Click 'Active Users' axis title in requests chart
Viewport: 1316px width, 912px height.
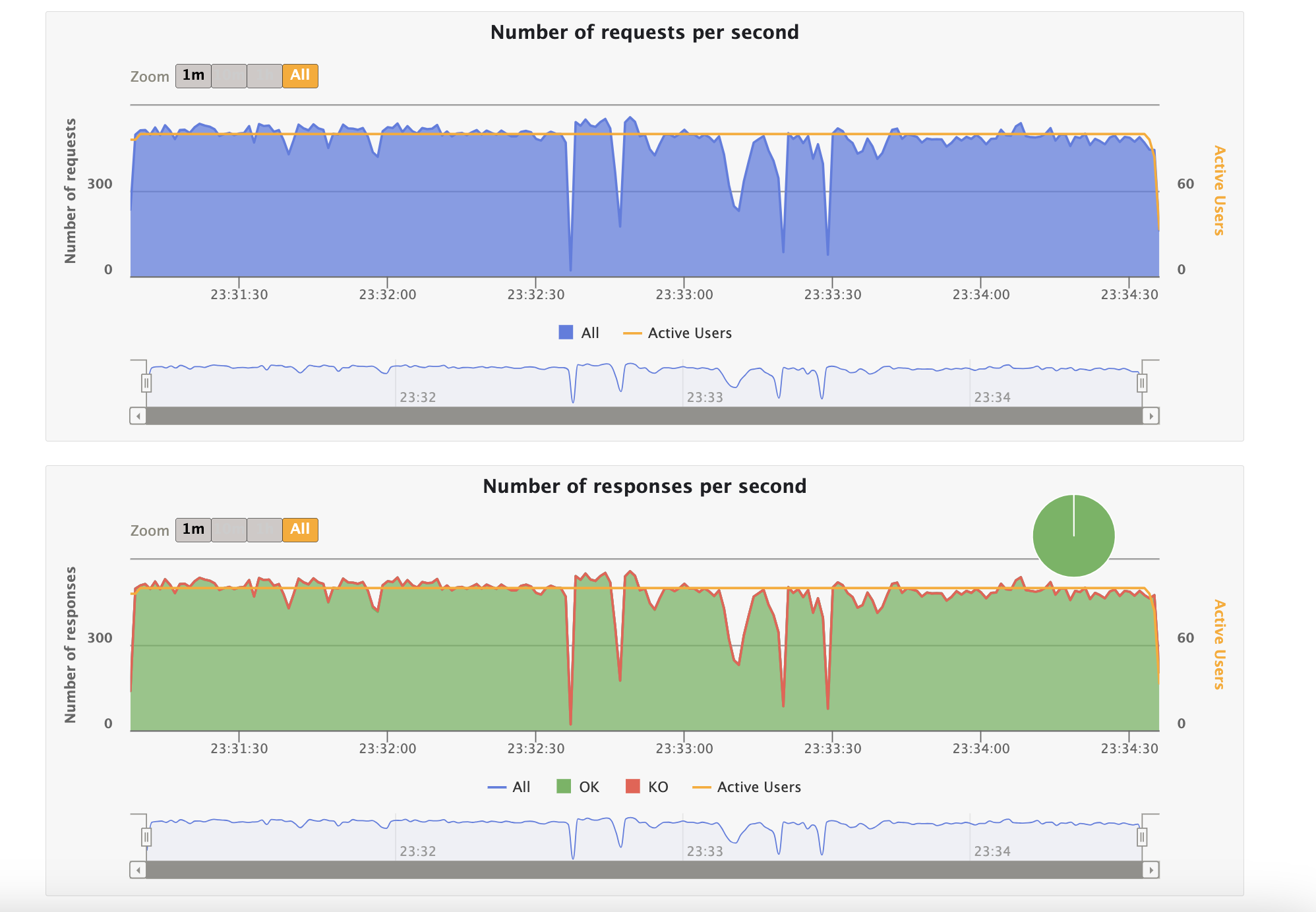click(x=1219, y=190)
